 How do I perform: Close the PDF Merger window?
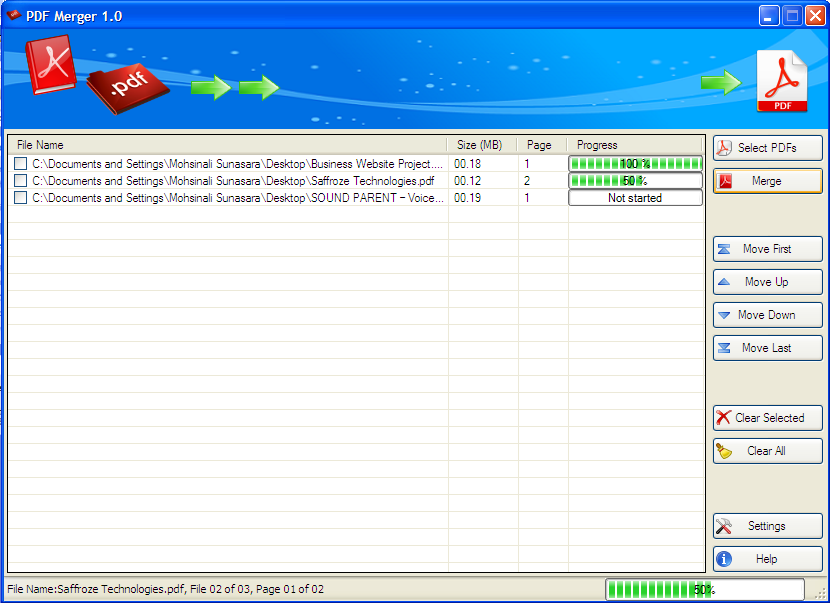coord(815,16)
